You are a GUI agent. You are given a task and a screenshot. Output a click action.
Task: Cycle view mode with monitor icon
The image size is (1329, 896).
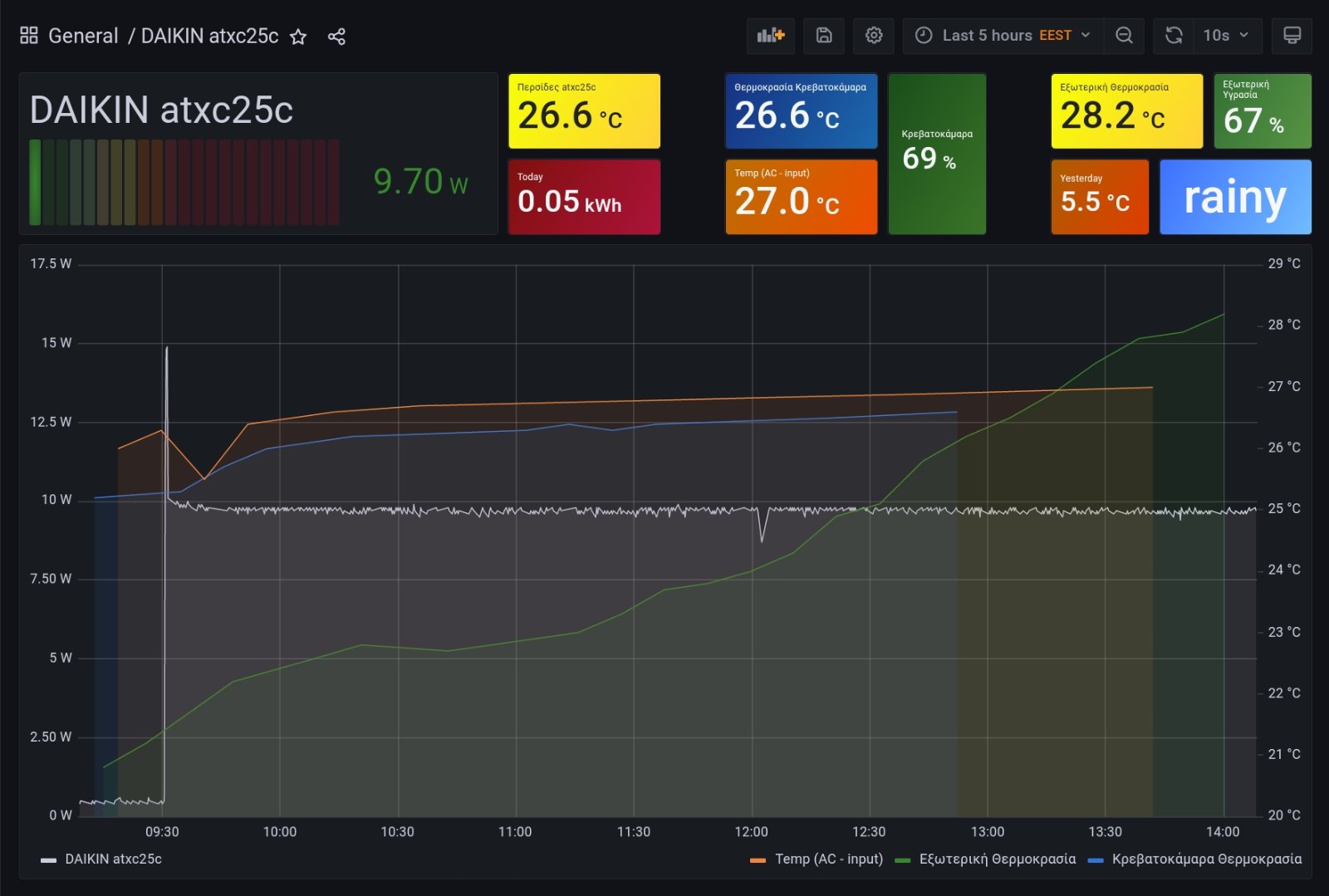click(x=1292, y=36)
